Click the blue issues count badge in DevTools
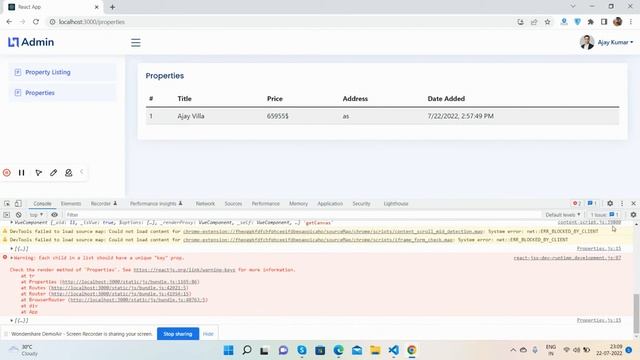Viewport: 640px width, 360px height. click(x=592, y=203)
